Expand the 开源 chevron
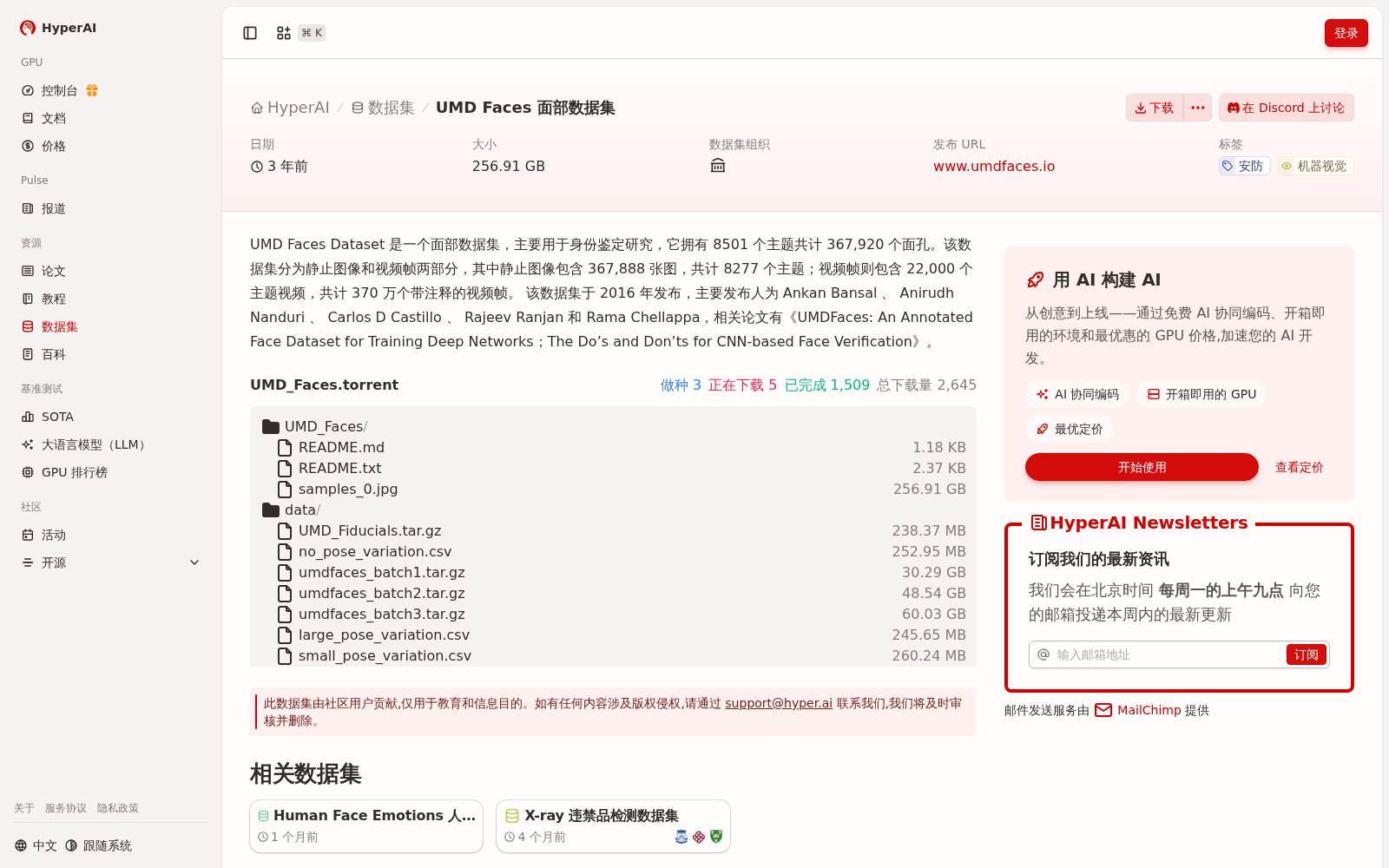The height and width of the screenshot is (868, 1389). coord(194,562)
